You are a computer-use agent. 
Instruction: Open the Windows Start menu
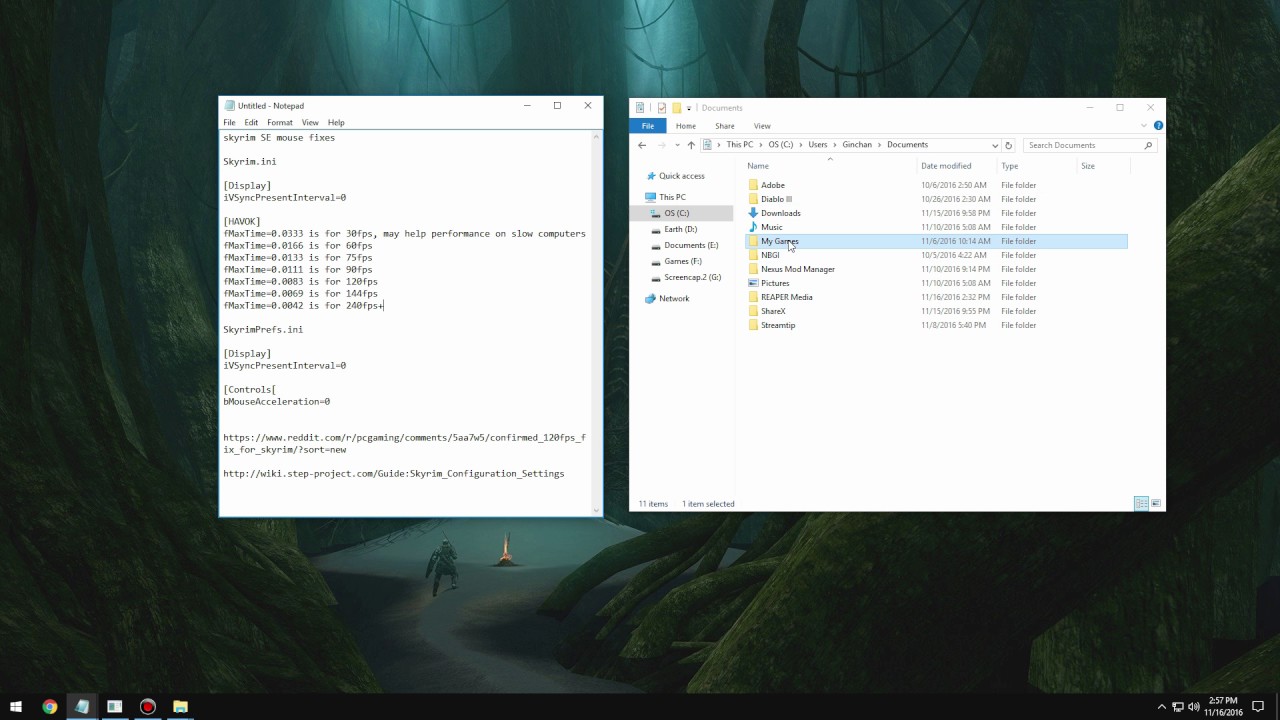[16, 706]
